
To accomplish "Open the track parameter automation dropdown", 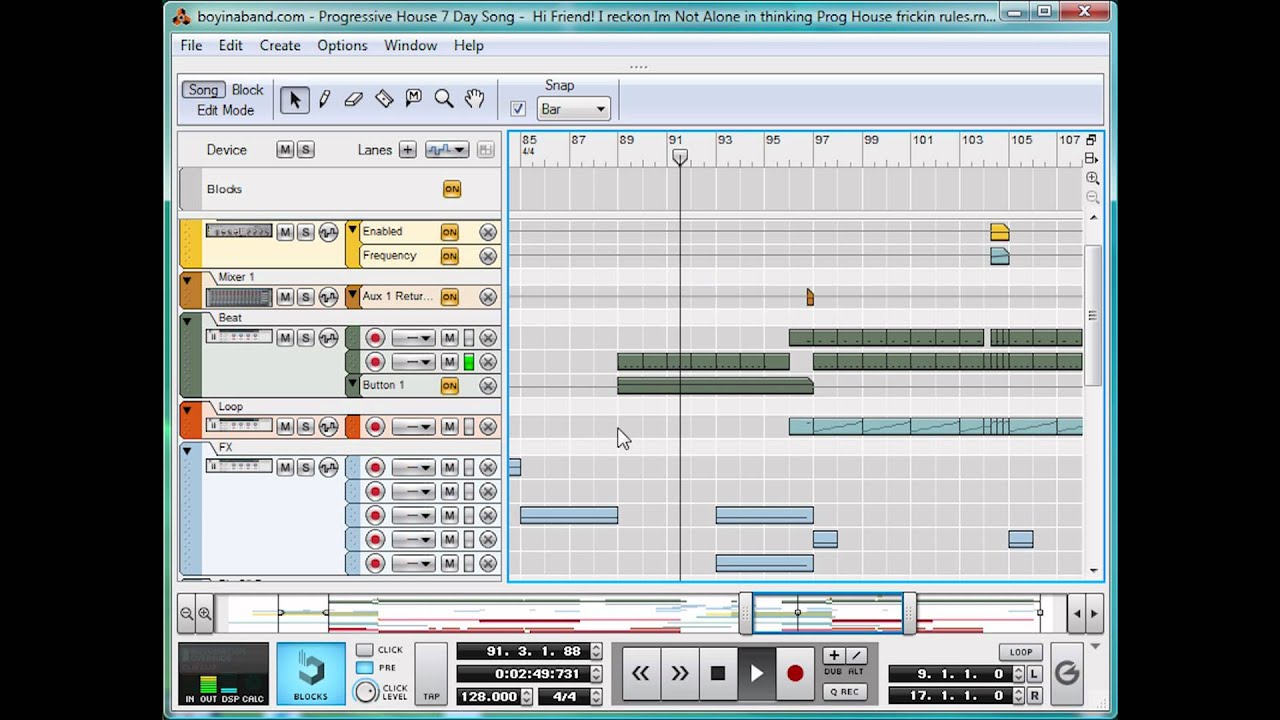I will pyautogui.click(x=447, y=150).
